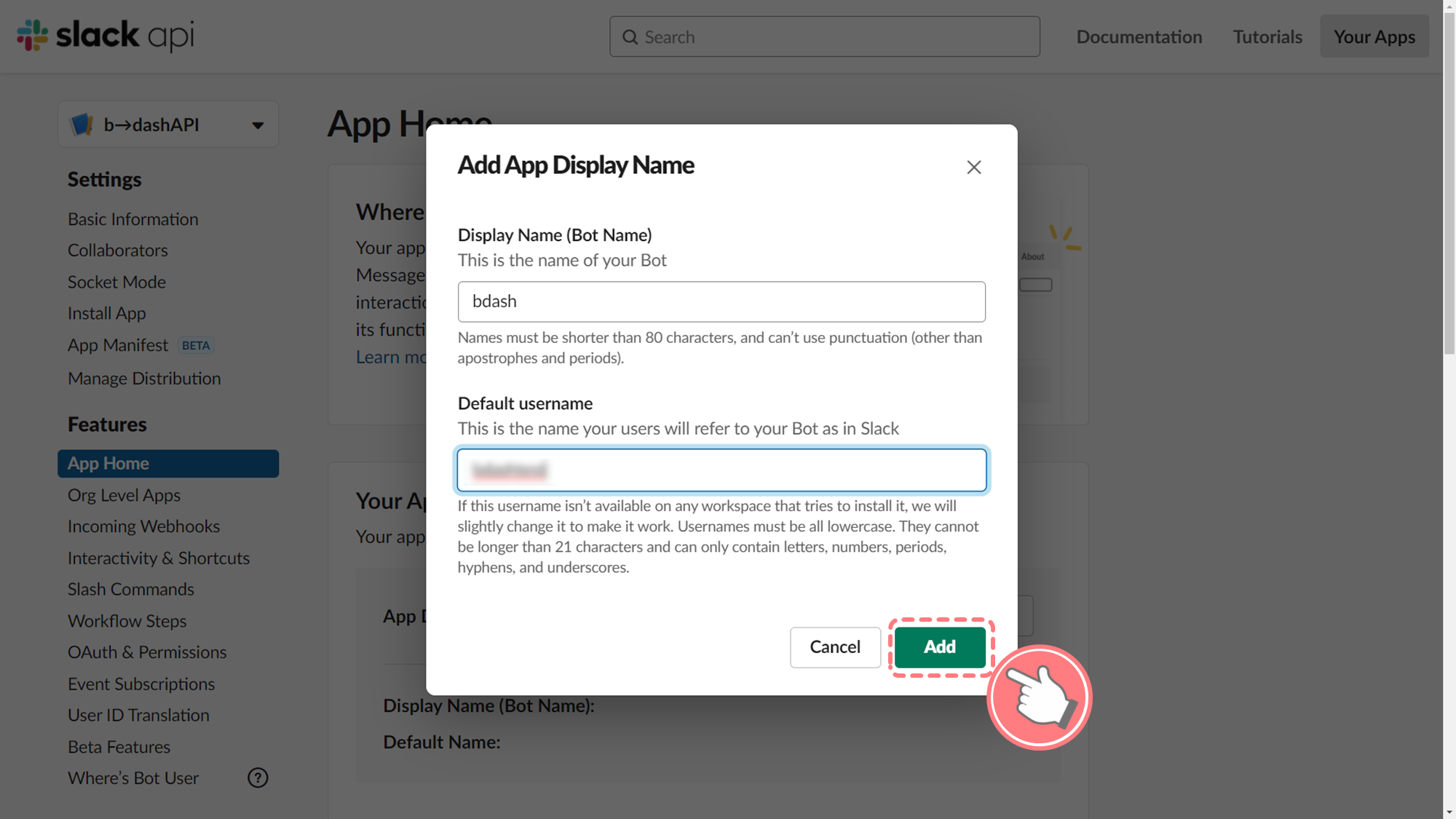Click the Where's Bot User link
Screen dimensions: 1456x819
point(132,778)
